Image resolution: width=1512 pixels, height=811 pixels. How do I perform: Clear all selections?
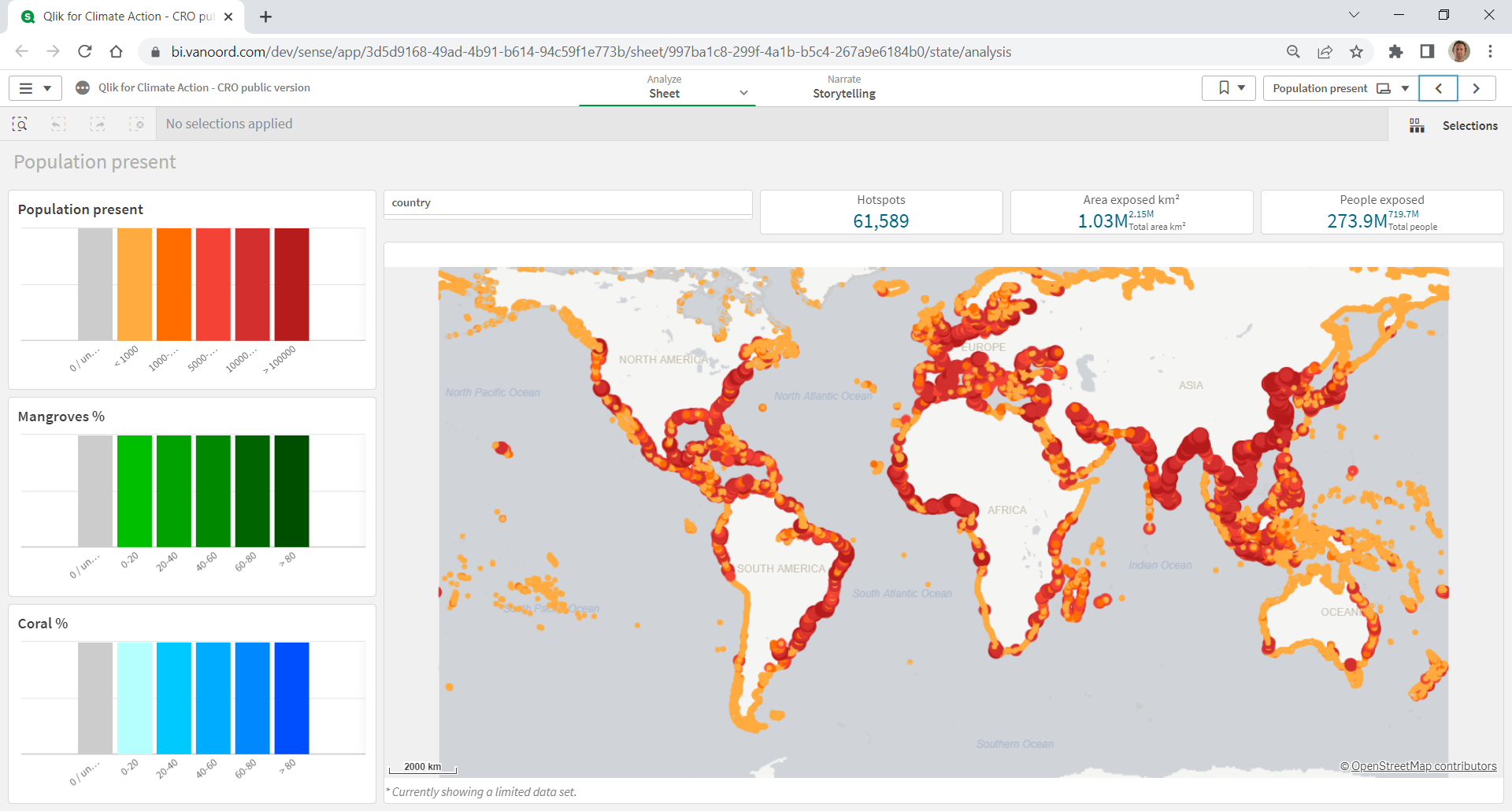click(138, 124)
